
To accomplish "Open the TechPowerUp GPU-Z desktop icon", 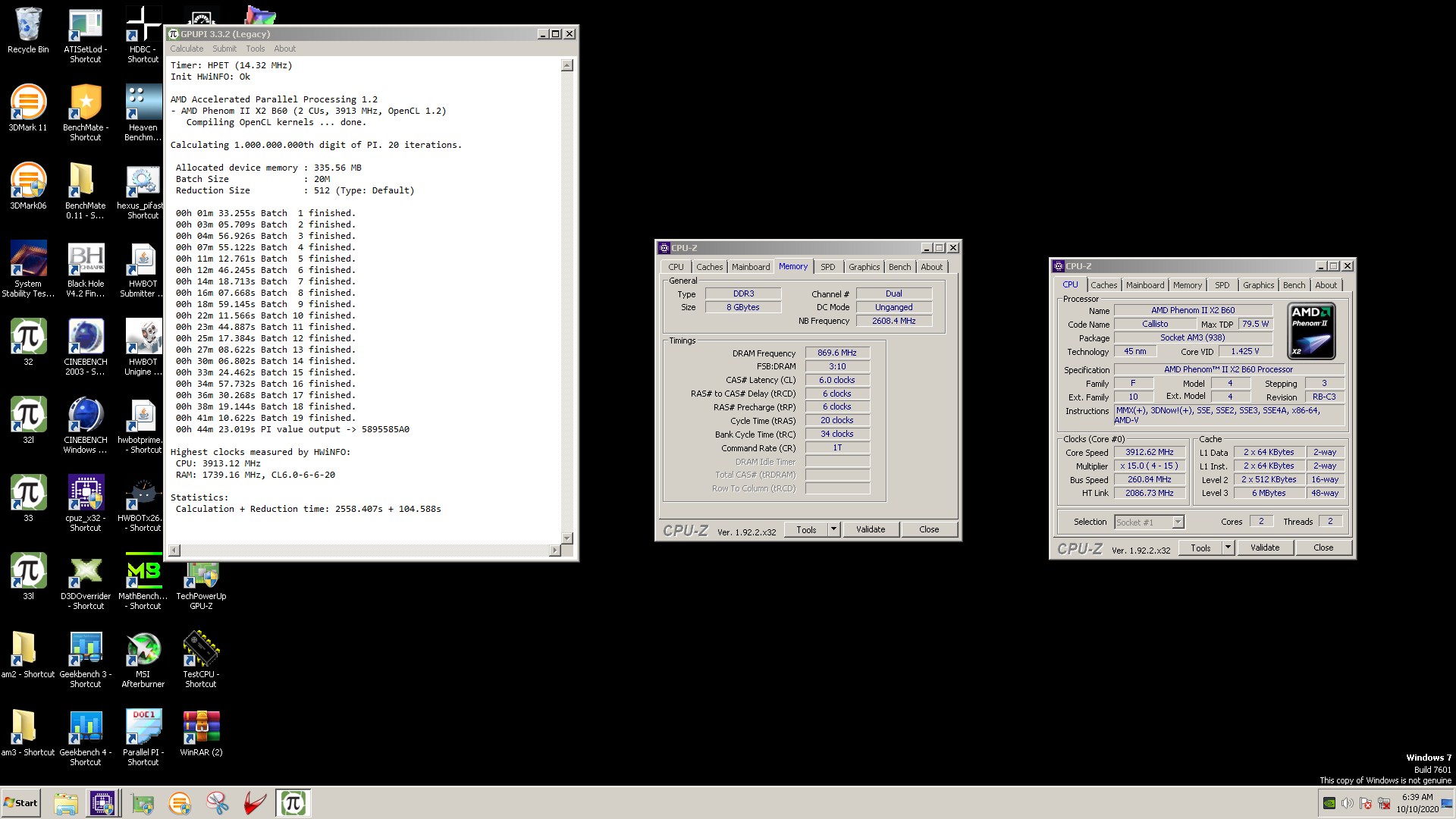I will click(x=201, y=584).
